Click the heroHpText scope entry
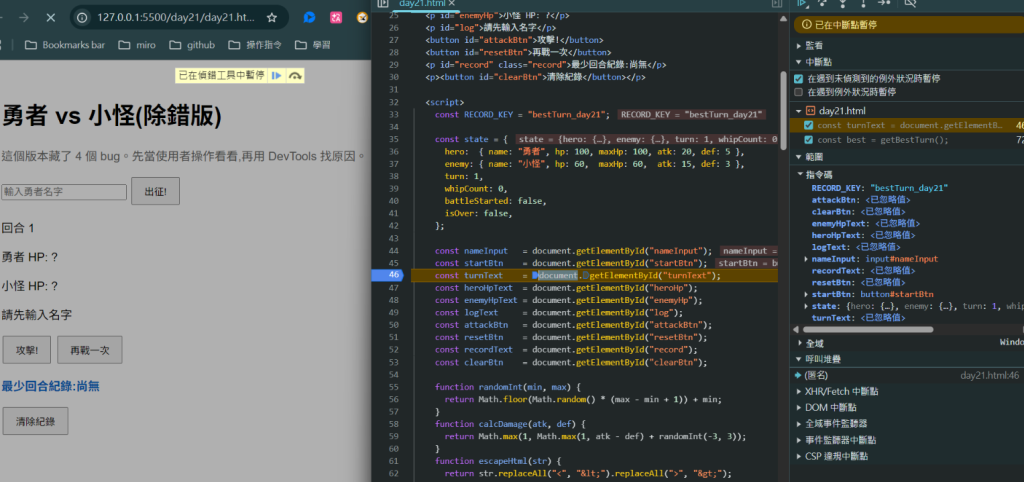Screen dimensions: 1024x482 click(x=863, y=235)
